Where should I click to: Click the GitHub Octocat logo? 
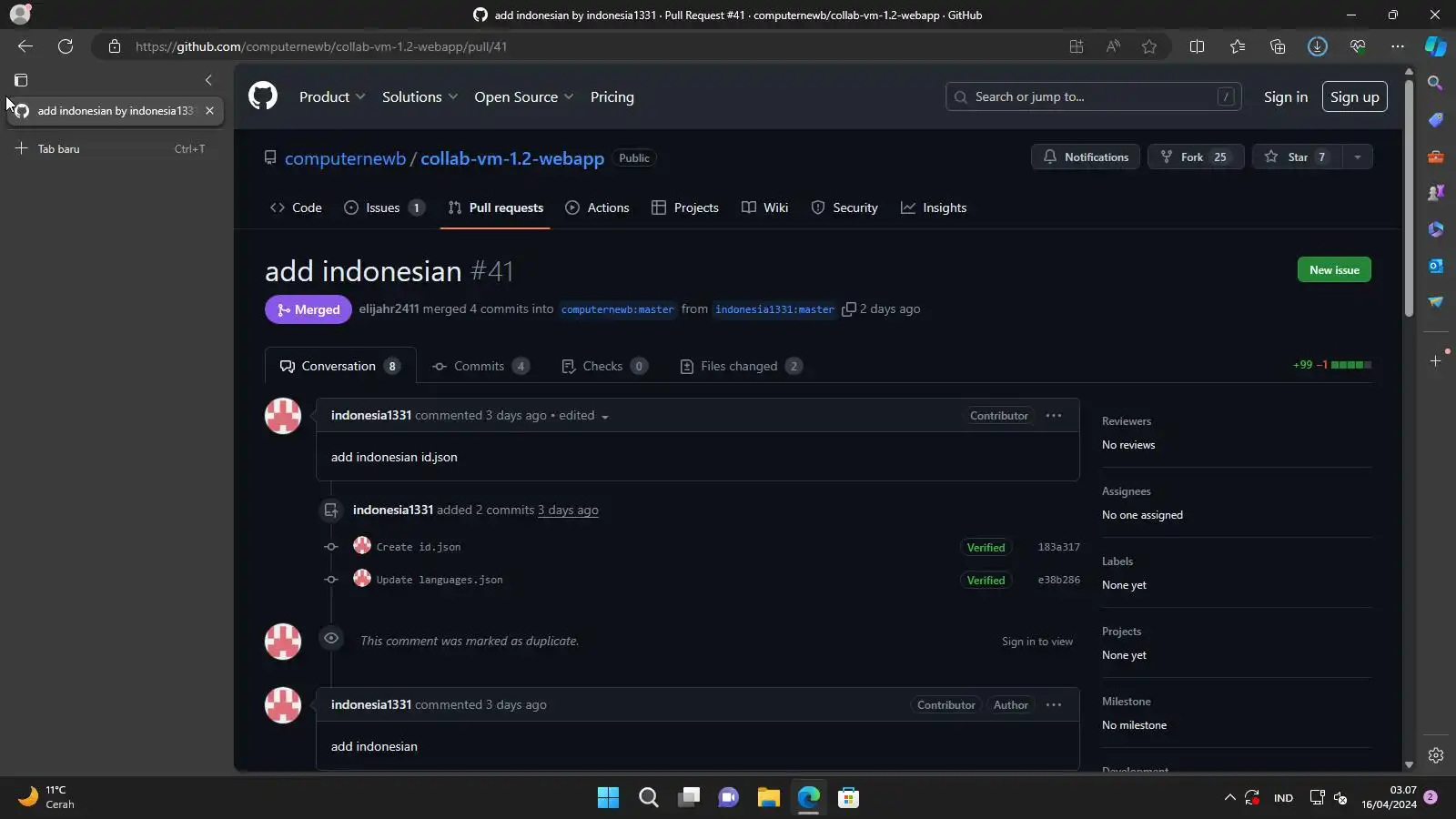pos(263,96)
